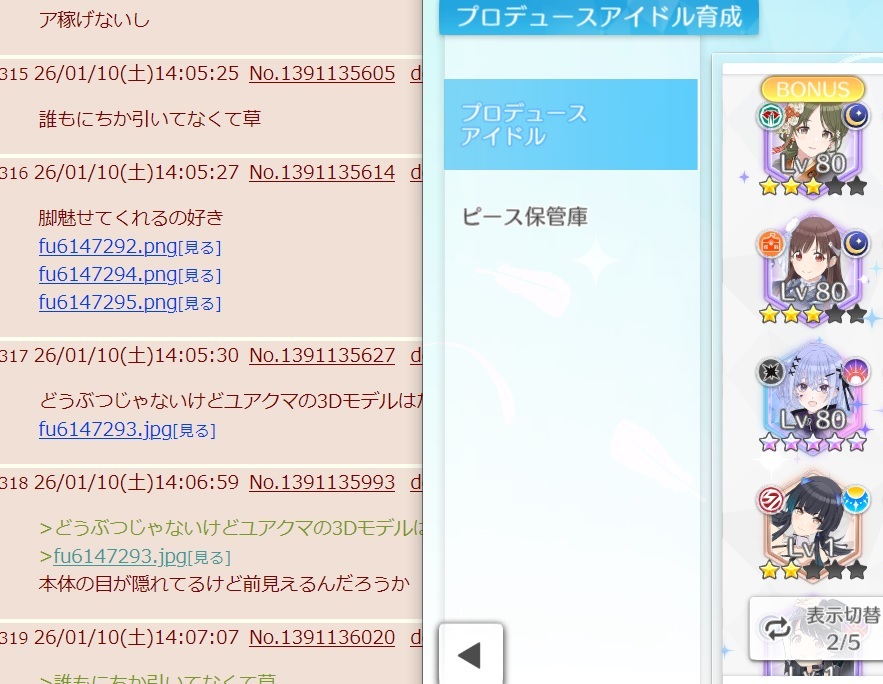Click post number No.1391135993

coord(322,482)
